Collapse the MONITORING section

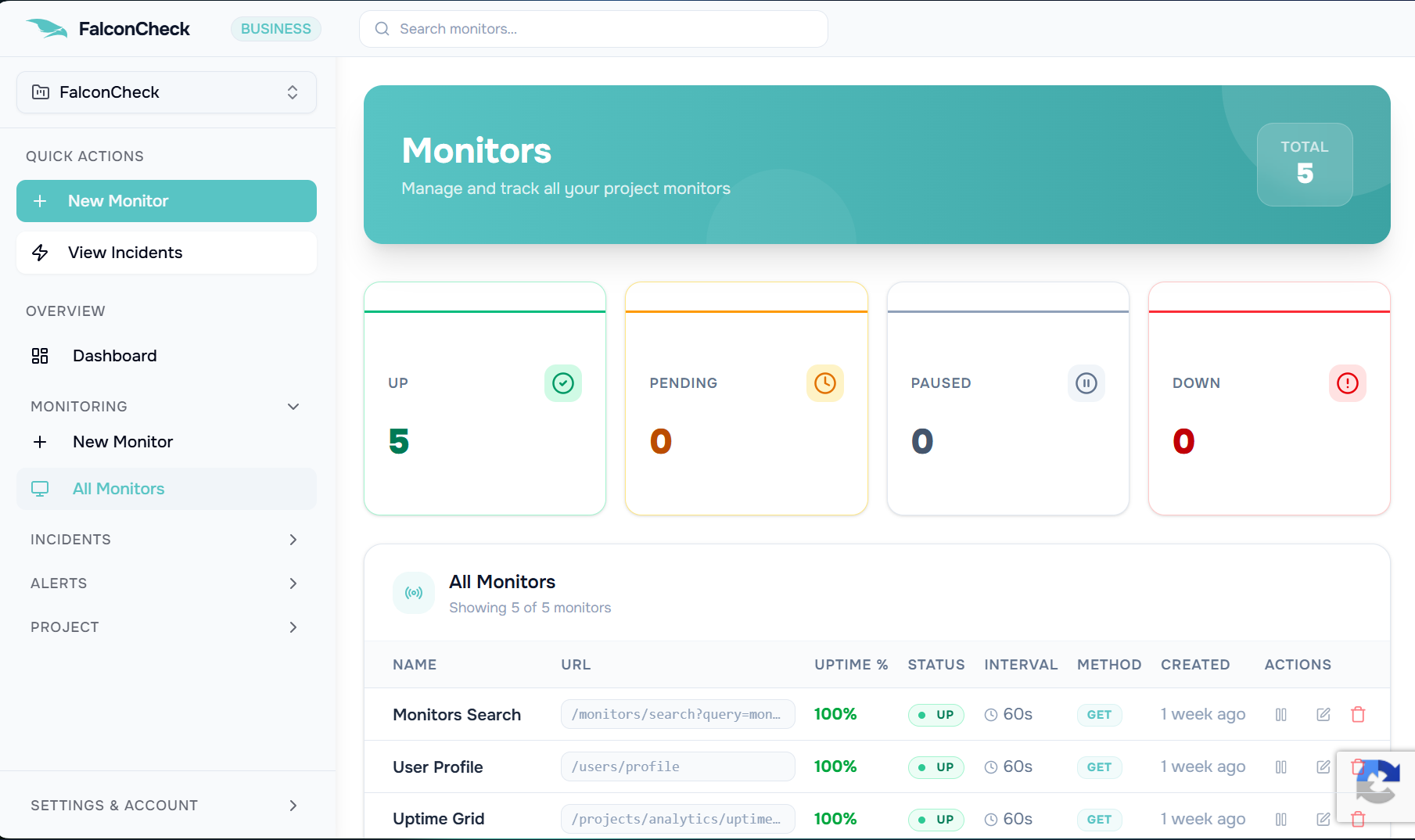coord(293,407)
